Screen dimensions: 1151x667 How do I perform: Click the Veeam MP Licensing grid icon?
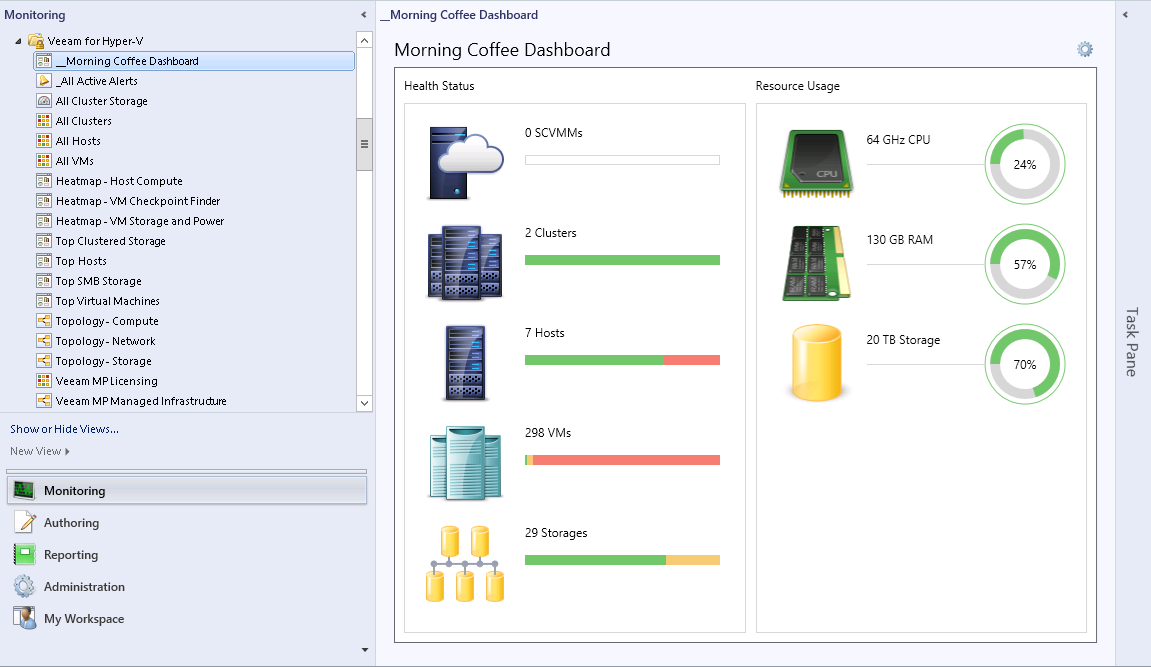point(44,381)
